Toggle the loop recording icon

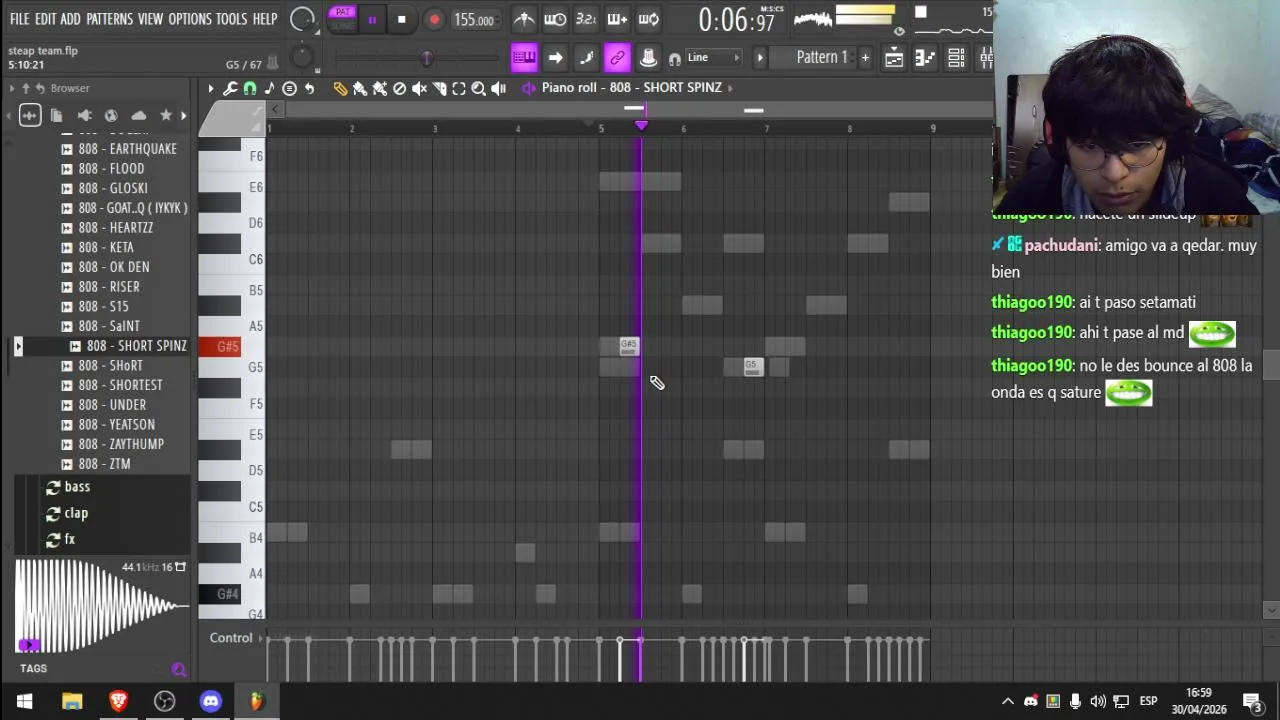click(649, 19)
